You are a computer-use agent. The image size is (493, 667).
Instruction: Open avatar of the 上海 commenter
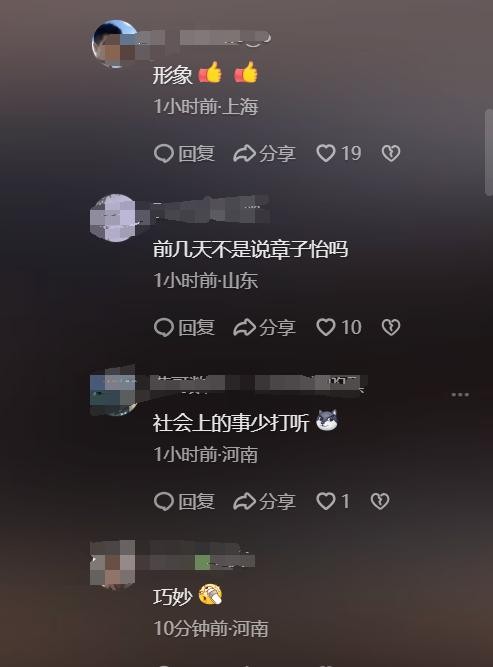(114, 43)
